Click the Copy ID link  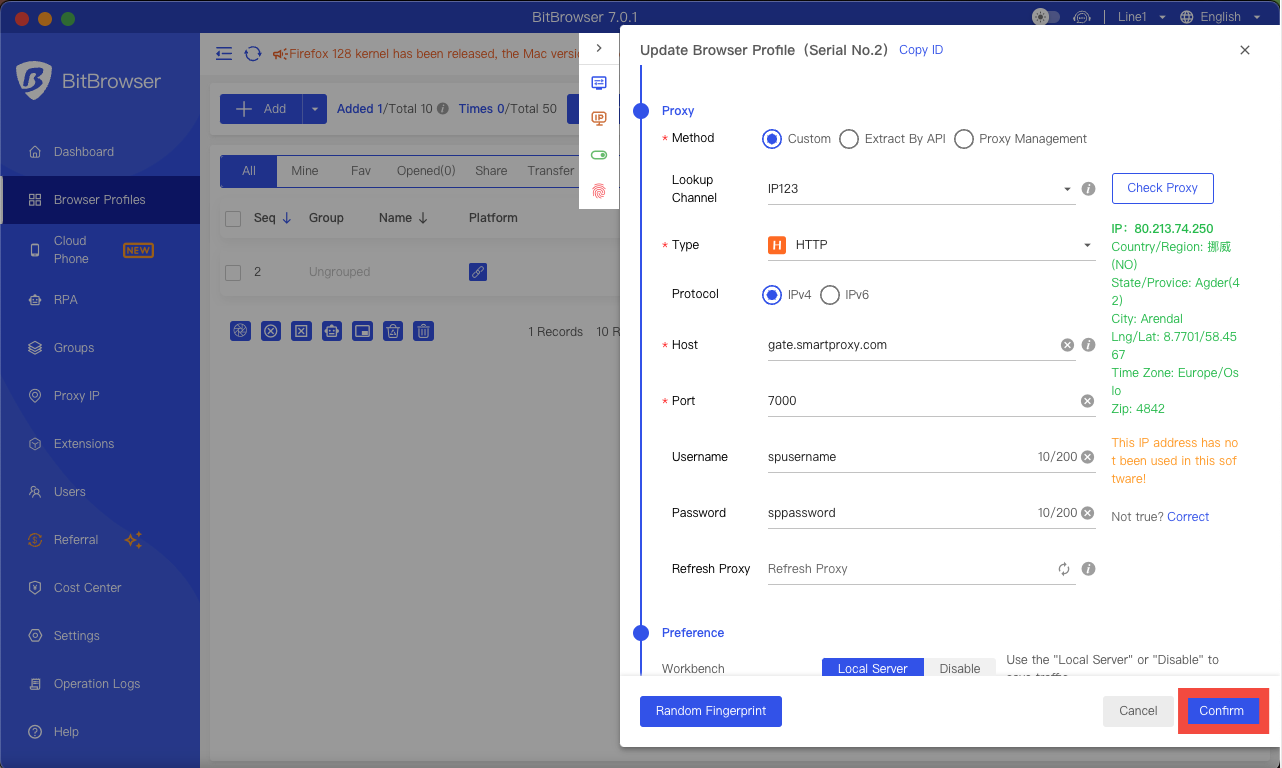point(921,50)
